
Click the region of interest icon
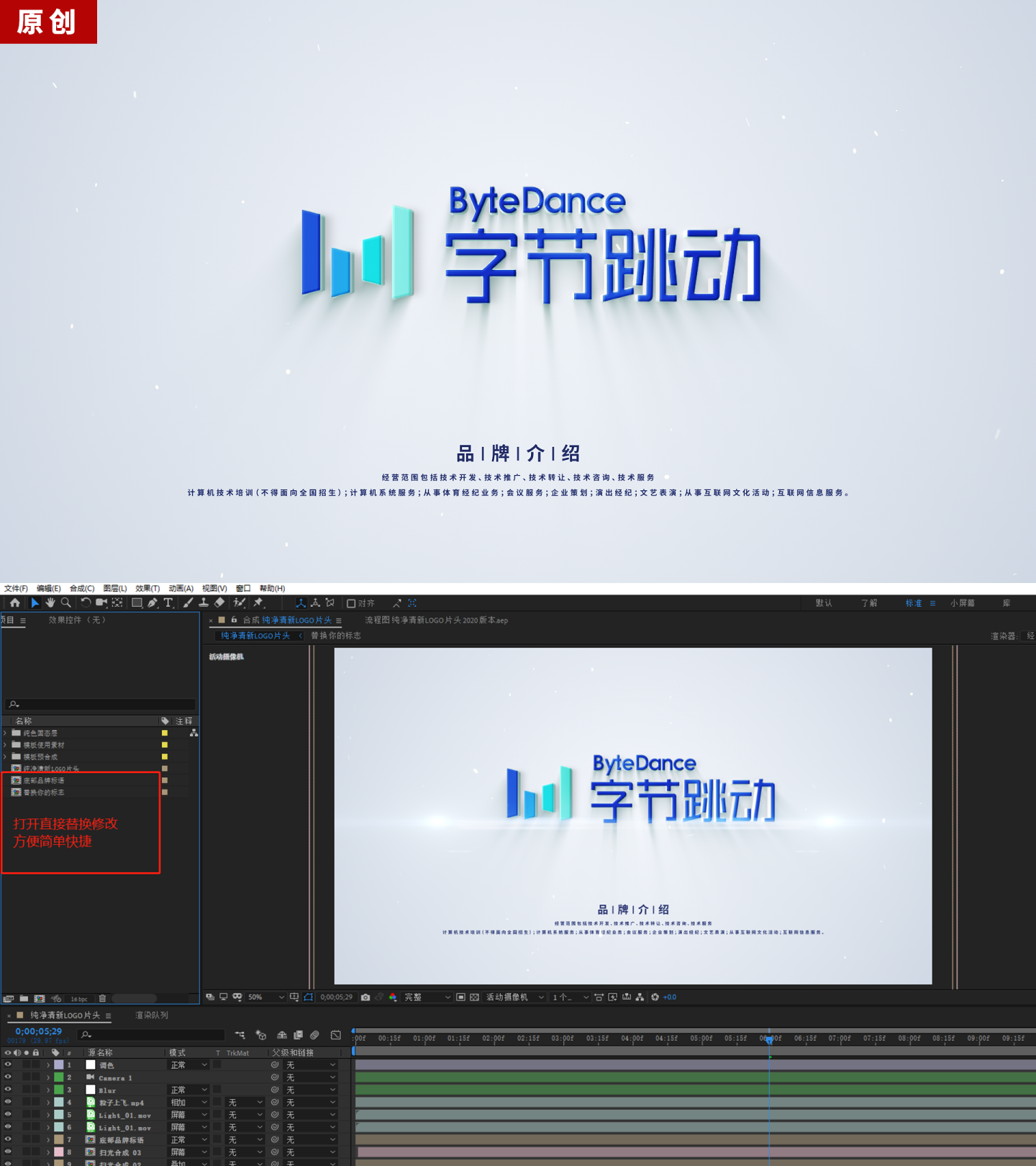coord(460,997)
